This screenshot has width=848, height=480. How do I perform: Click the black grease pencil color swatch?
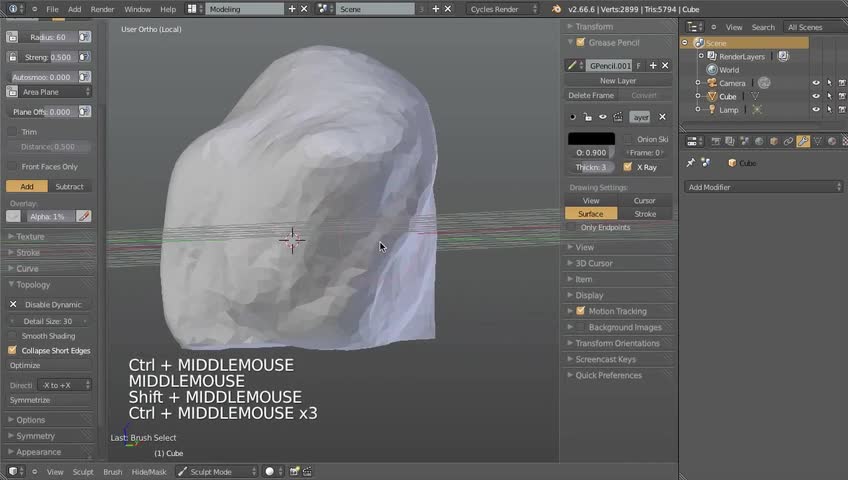591,139
